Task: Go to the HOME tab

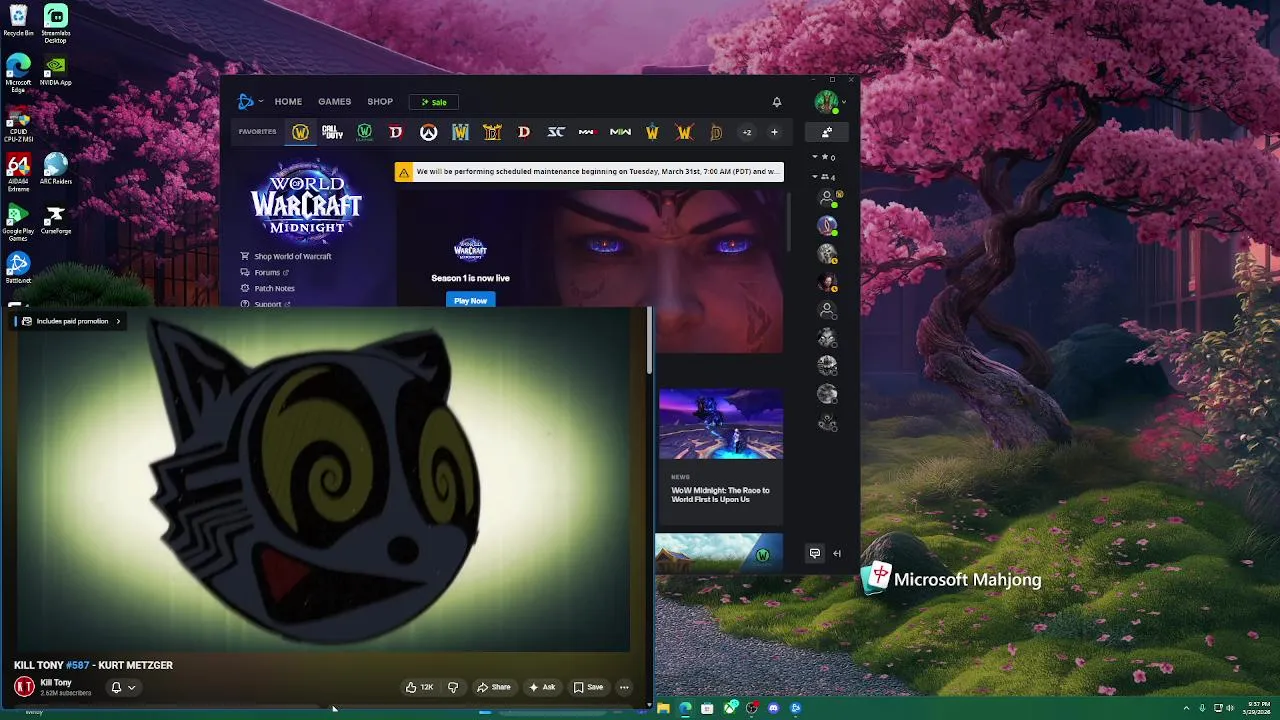Action: (288, 101)
